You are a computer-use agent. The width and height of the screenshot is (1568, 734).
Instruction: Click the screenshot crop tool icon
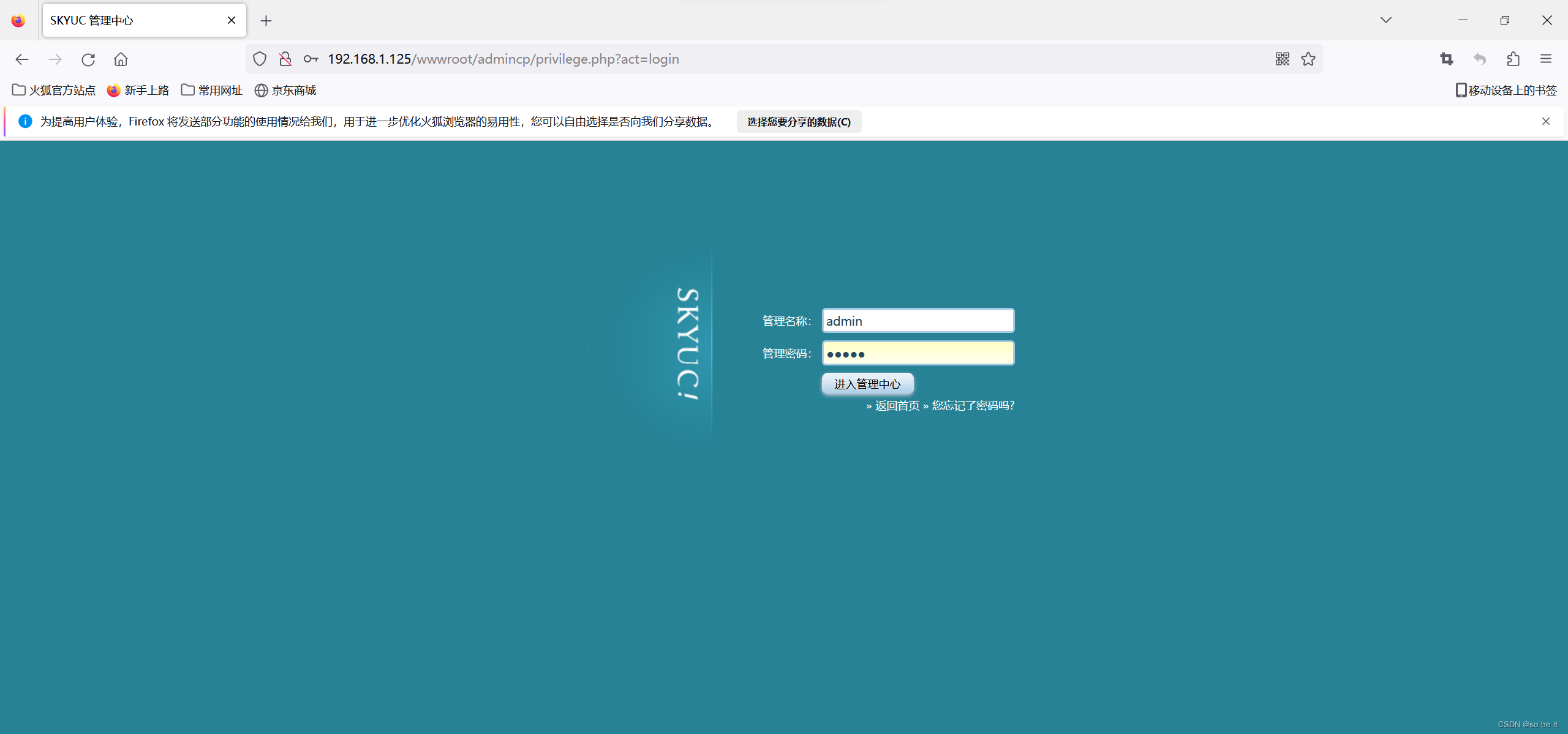[1446, 59]
